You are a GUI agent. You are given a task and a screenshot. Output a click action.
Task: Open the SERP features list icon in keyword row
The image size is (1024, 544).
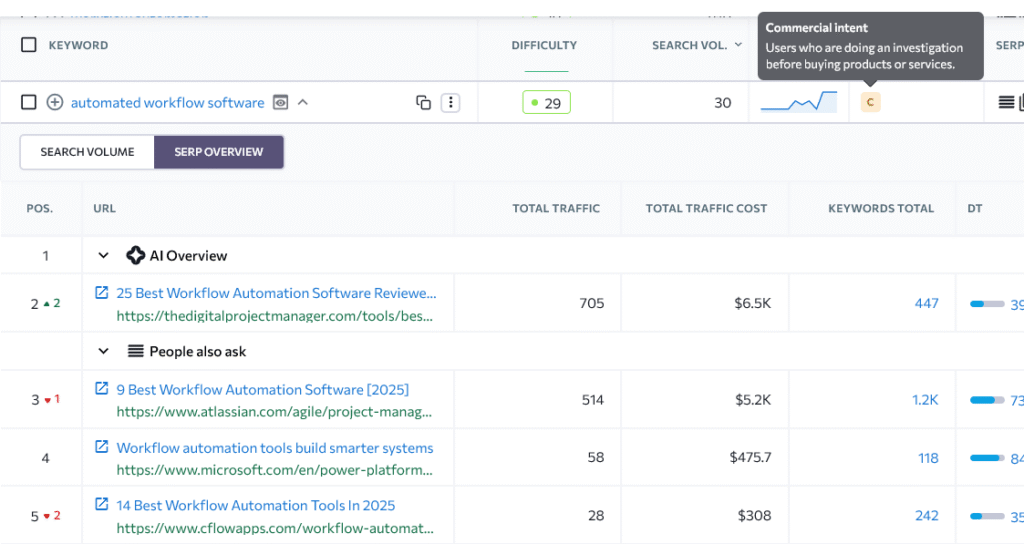point(1006,103)
